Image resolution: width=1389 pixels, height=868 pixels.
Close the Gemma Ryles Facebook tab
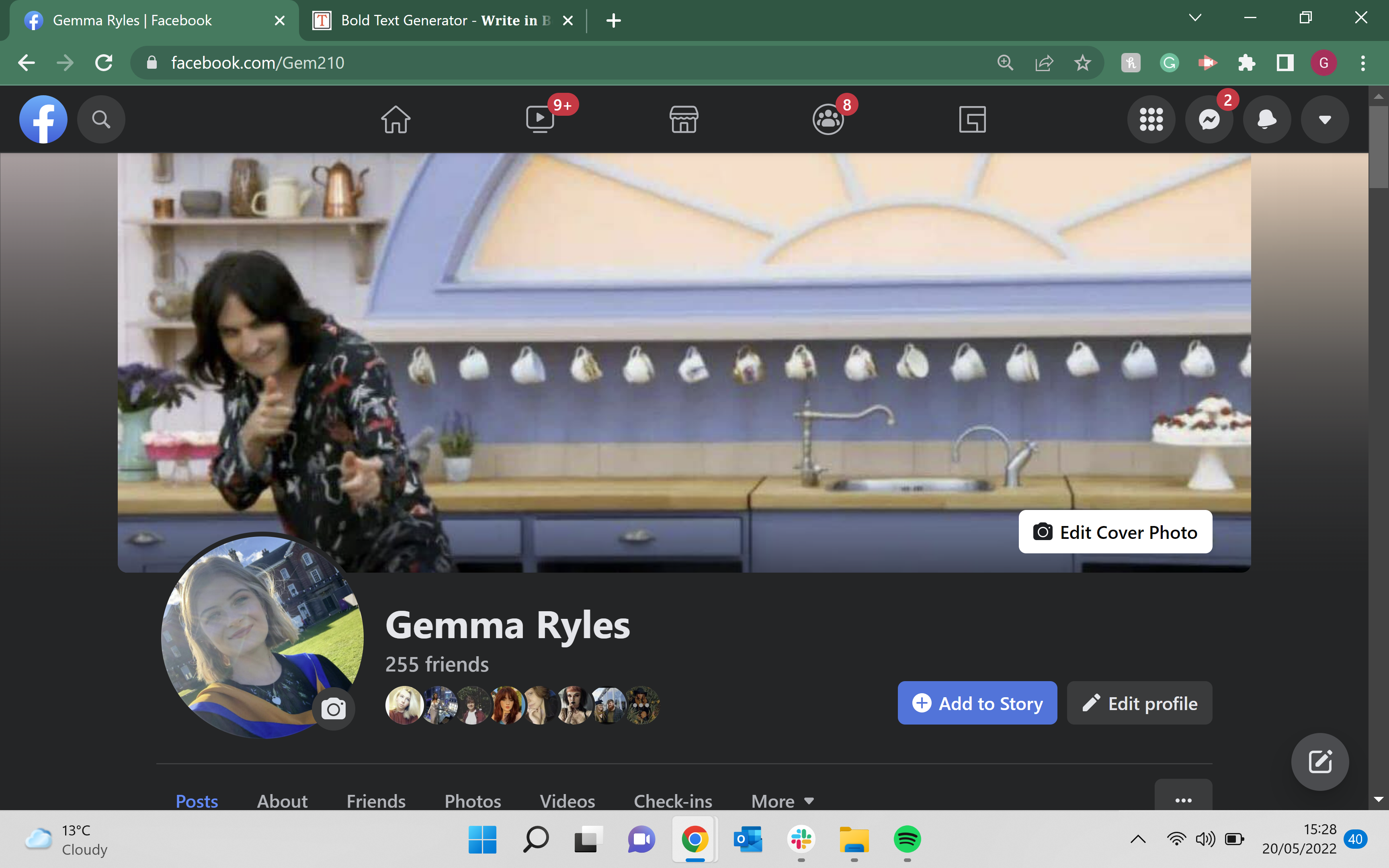point(279,20)
